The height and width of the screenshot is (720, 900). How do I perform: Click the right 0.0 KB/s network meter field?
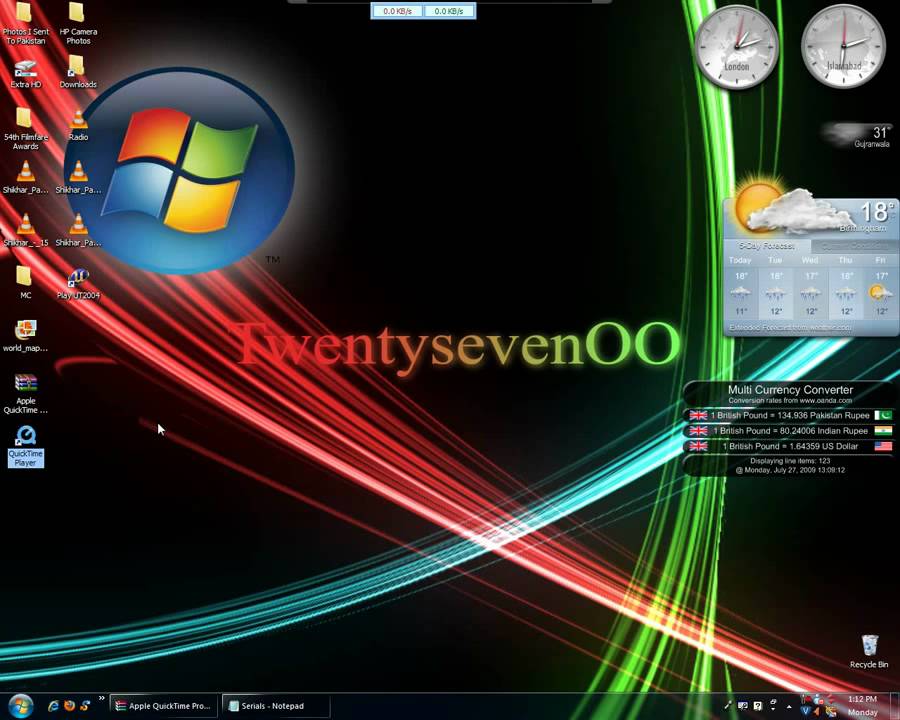pos(449,11)
